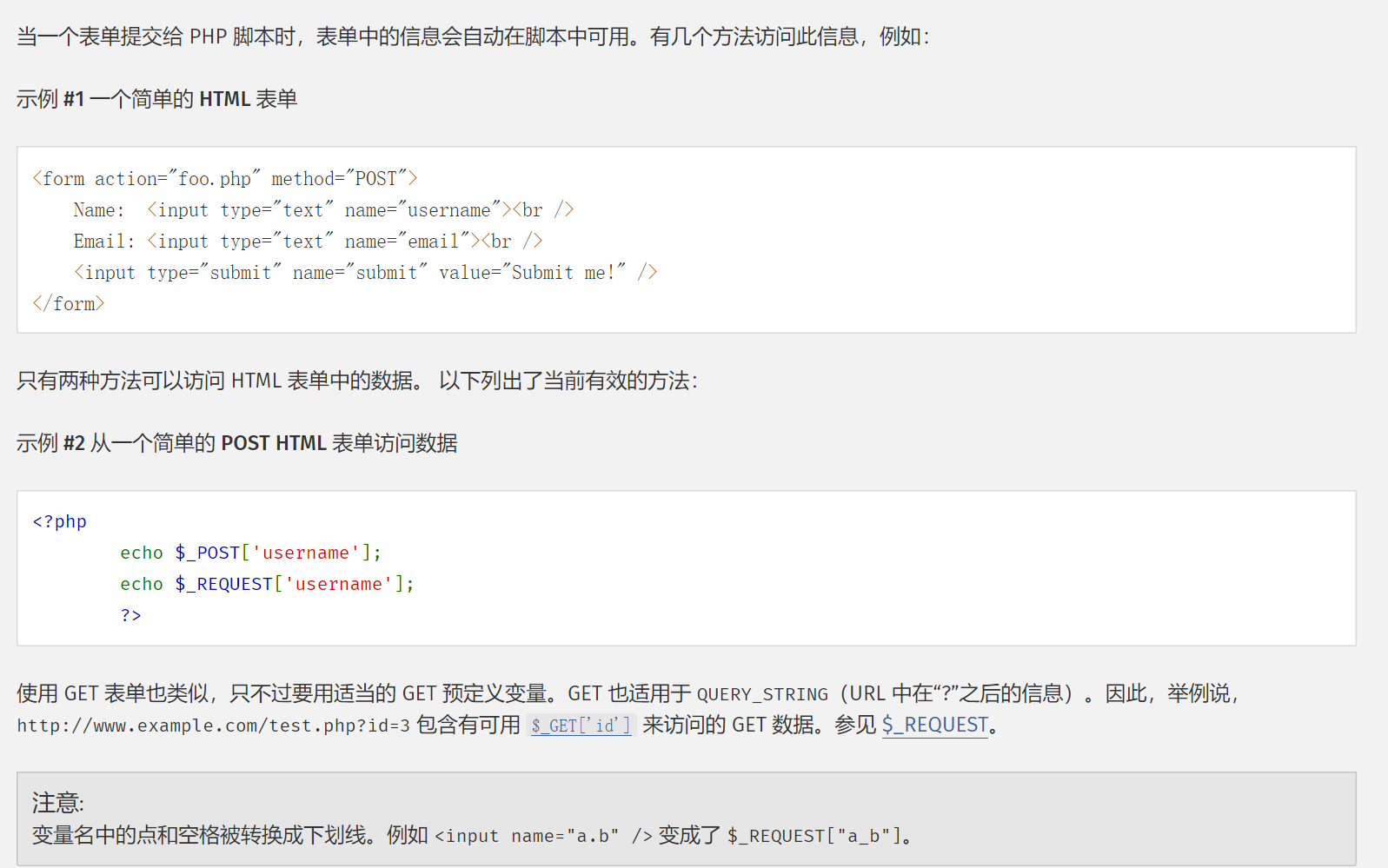Image resolution: width=1388 pixels, height=868 pixels.
Task: Click the submit input code line
Action: click(x=365, y=273)
